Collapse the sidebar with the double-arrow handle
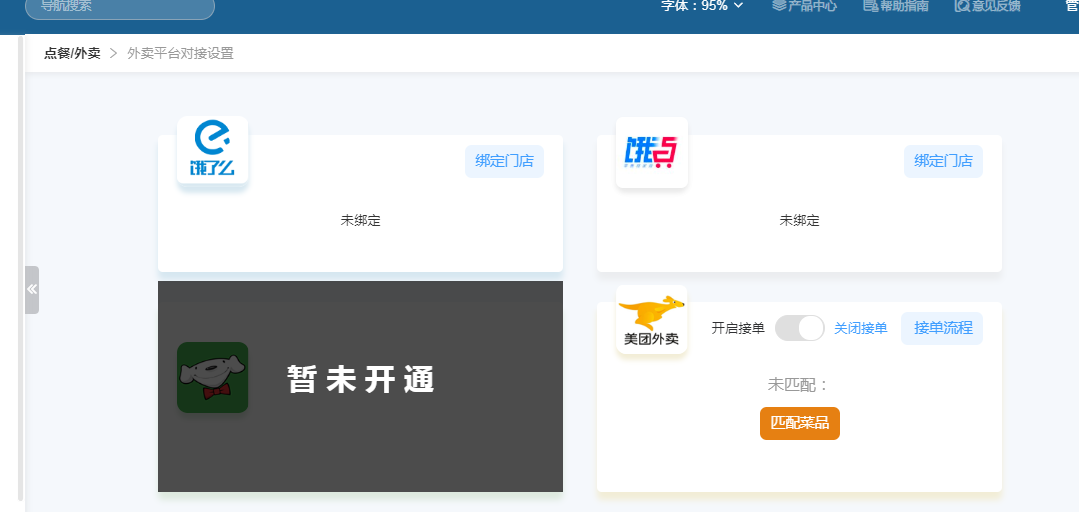Image resolution: width=1079 pixels, height=512 pixels. (x=32, y=289)
